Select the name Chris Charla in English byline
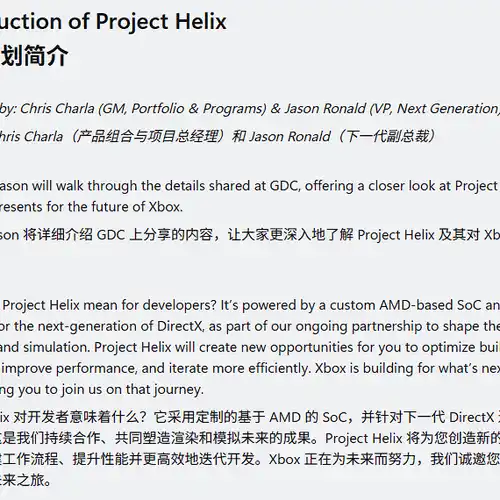This screenshot has height=500, width=500. 57,109
